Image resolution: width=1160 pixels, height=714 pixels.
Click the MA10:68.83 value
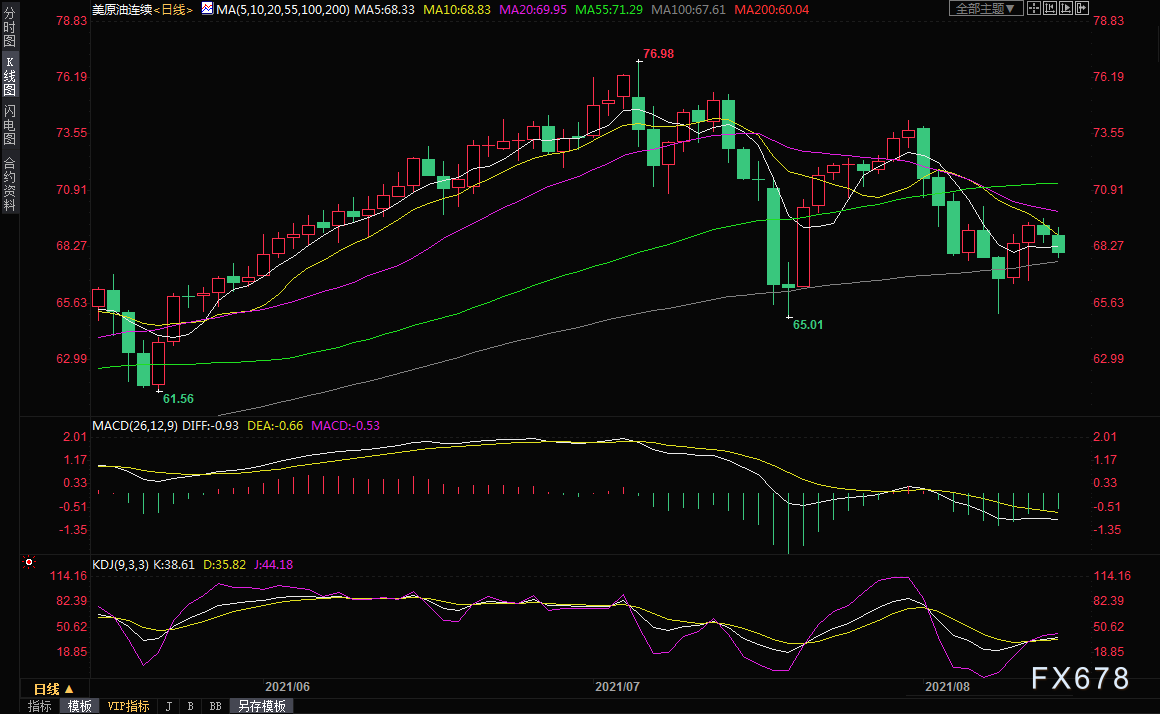pos(456,10)
